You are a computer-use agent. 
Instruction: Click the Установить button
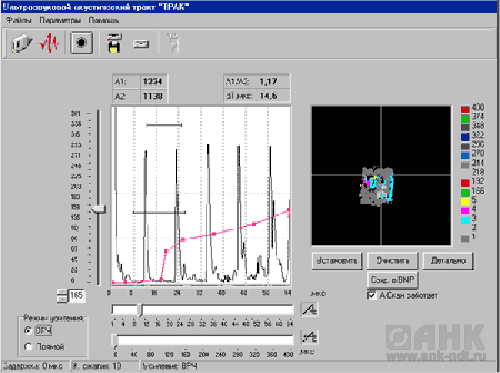pyautogui.click(x=337, y=261)
